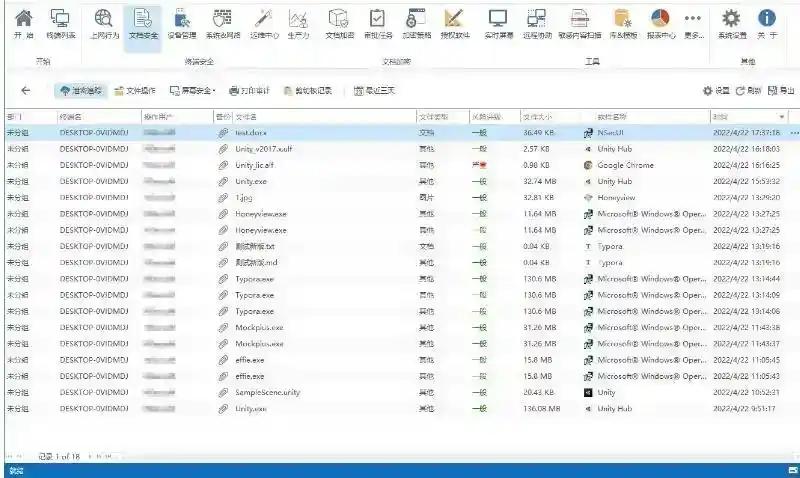Open the 最近三天 date range selector
Viewport: 800px width, 478px height.
coord(375,91)
